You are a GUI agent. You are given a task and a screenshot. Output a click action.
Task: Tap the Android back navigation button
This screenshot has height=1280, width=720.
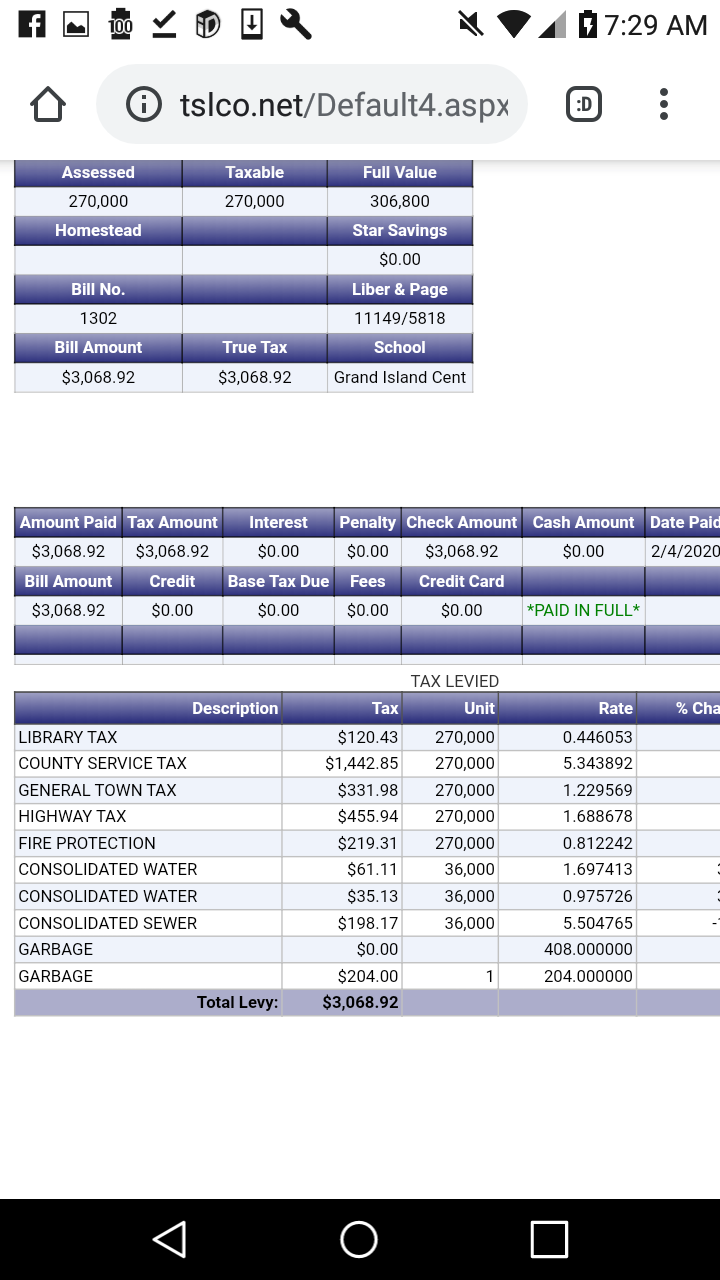[170, 1239]
